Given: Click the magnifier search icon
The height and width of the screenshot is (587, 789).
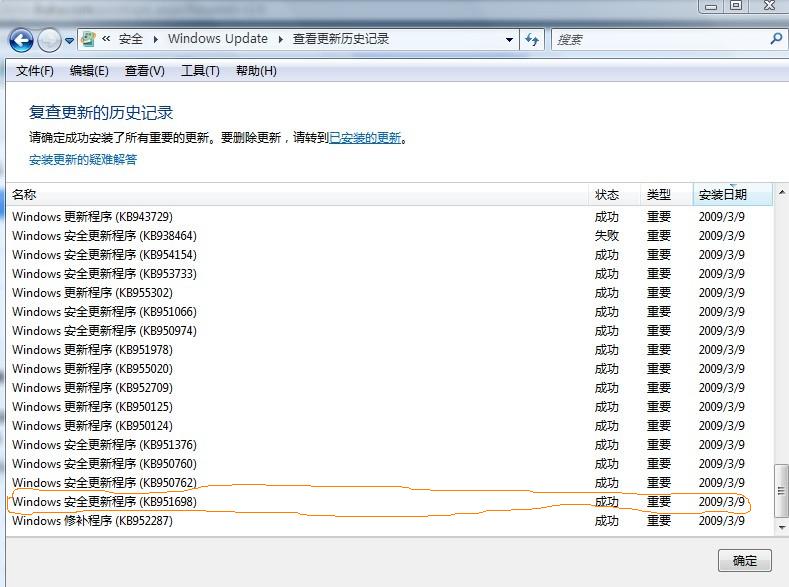Looking at the screenshot, I should 776,39.
